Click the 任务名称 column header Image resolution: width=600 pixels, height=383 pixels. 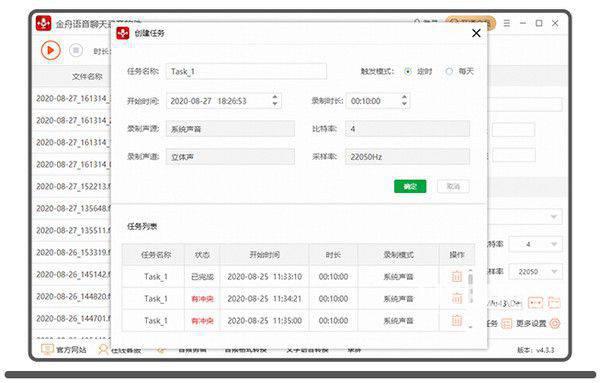[x=153, y=255]
